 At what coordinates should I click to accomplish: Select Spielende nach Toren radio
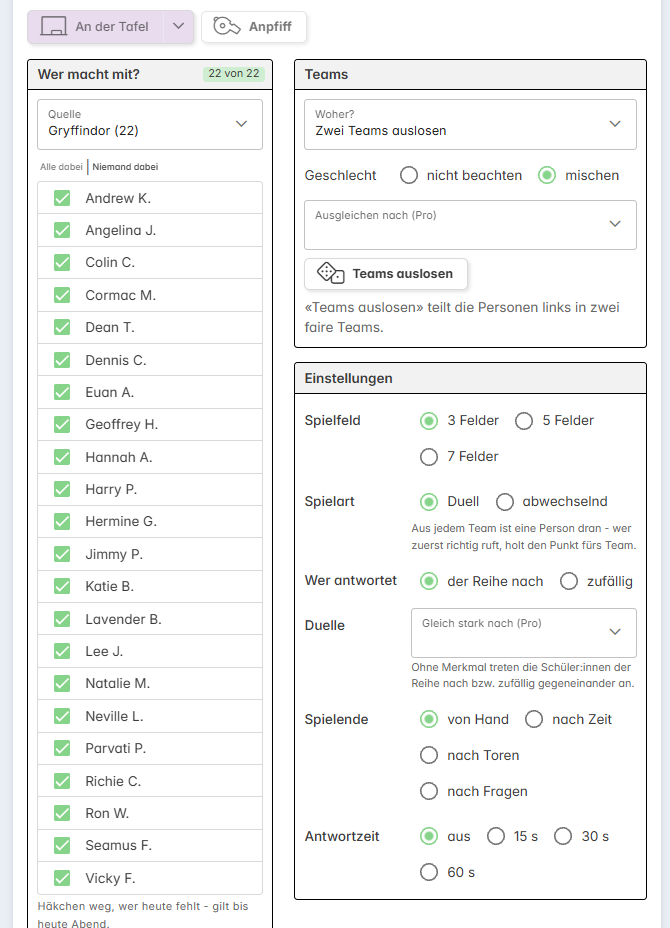(429, 755)
